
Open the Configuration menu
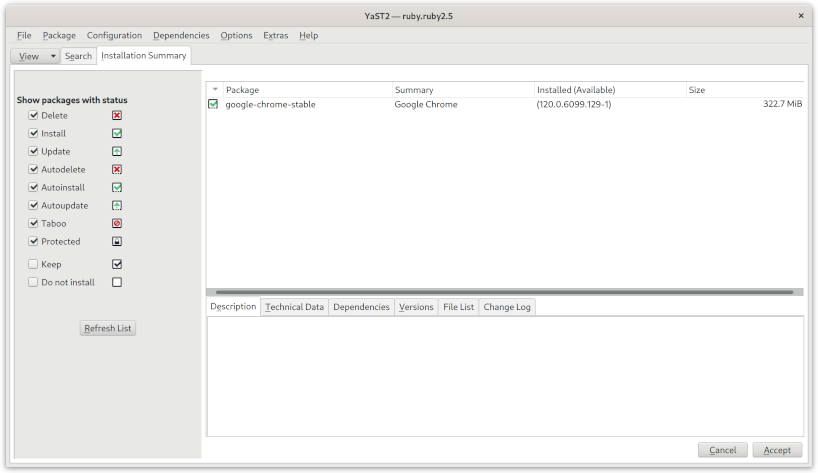(x=114, y=35)
